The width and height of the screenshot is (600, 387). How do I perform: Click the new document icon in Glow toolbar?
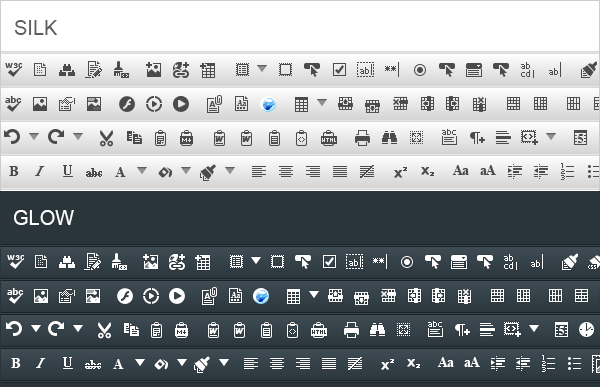pyautogui.click(x=41, y=261)
